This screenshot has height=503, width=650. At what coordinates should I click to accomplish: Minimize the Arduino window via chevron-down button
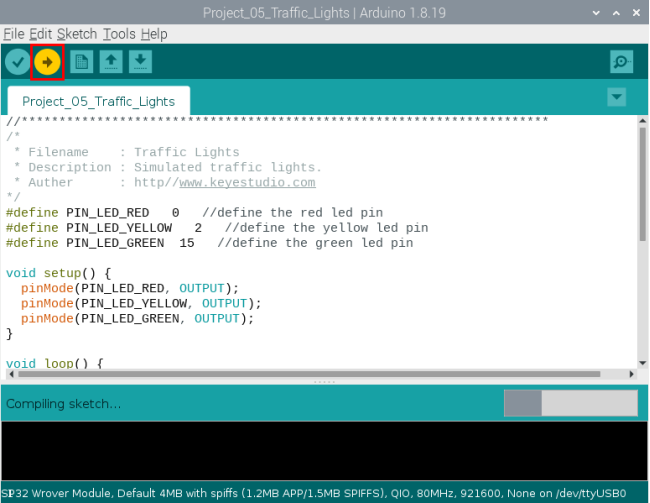coord(596,13)
